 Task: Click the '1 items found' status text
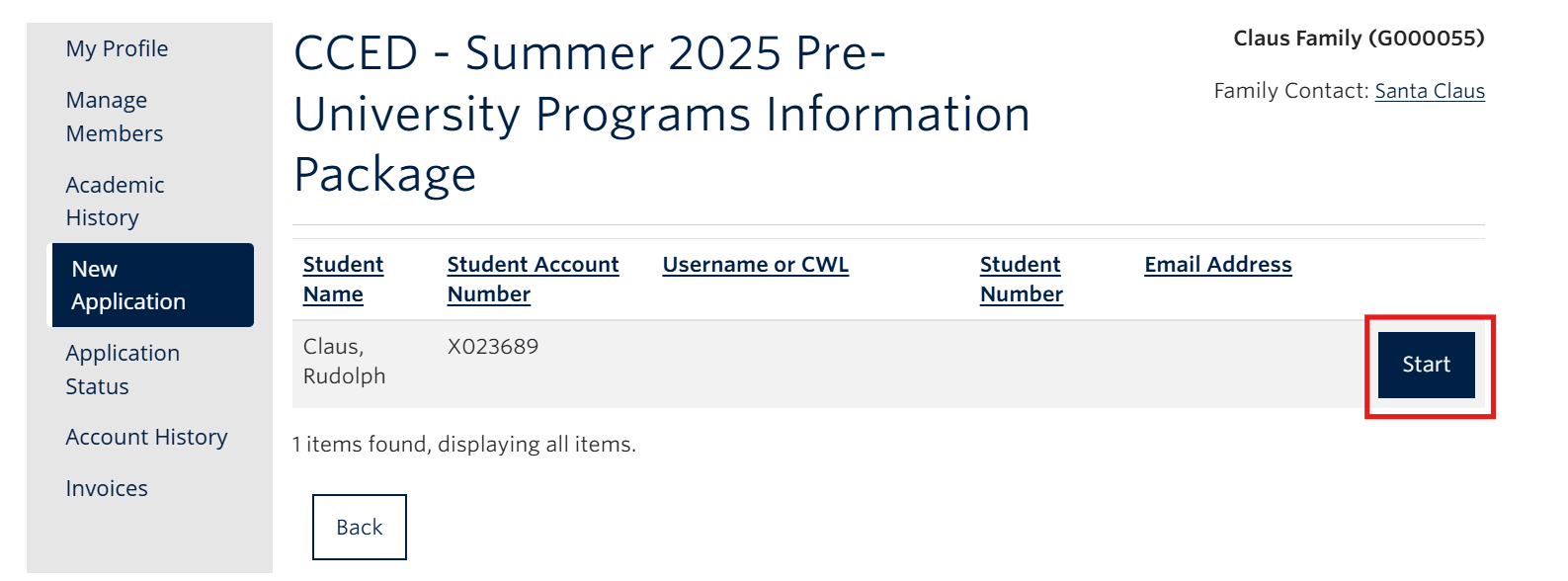pos(464,444)
